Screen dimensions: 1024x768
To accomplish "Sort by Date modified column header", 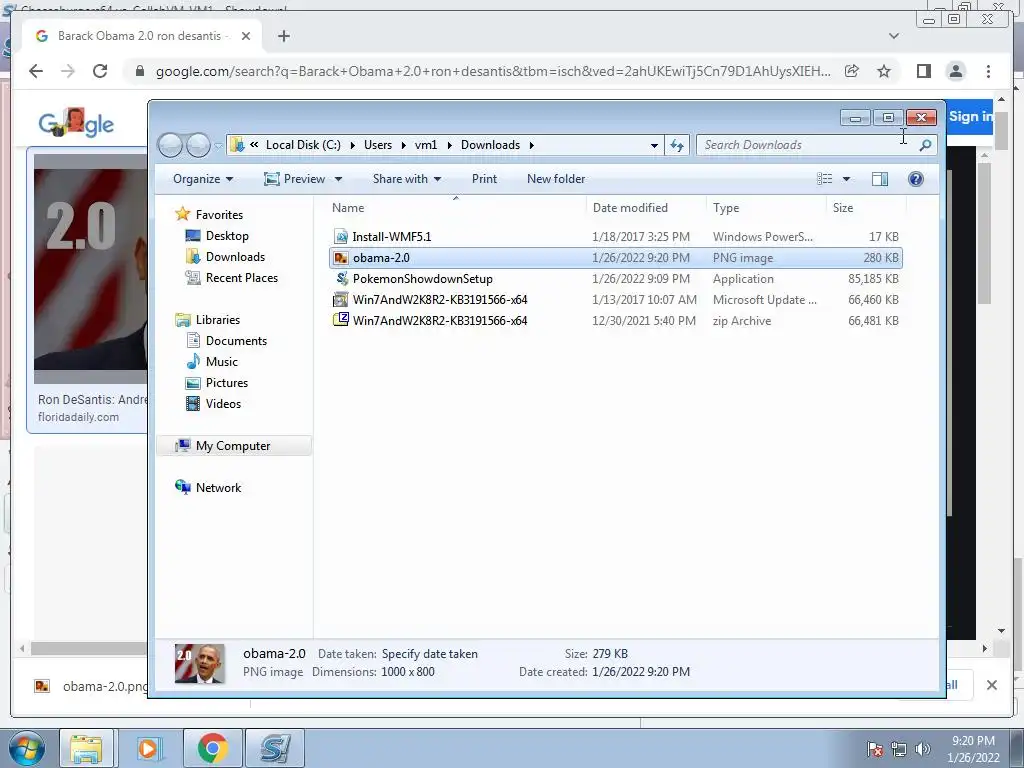I will click(647, 208).
